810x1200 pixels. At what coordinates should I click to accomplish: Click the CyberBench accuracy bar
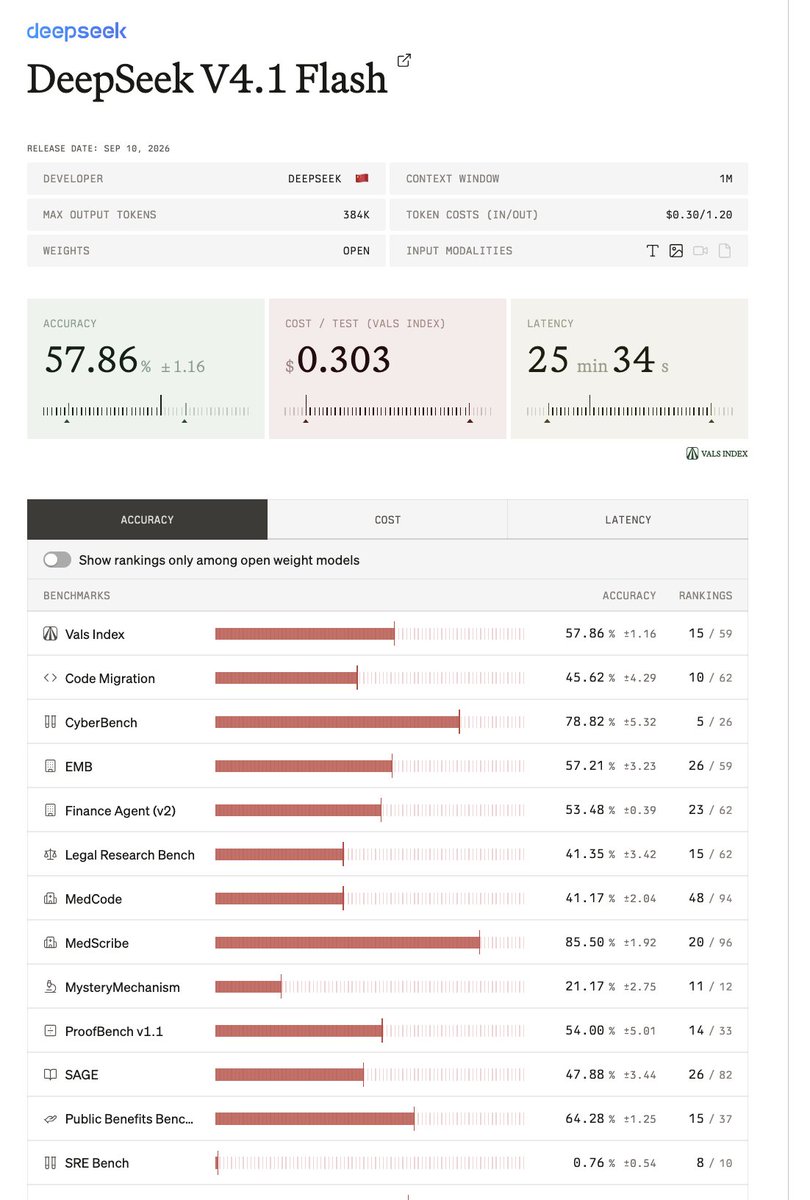pyautogui.click(x=369, y=722)
